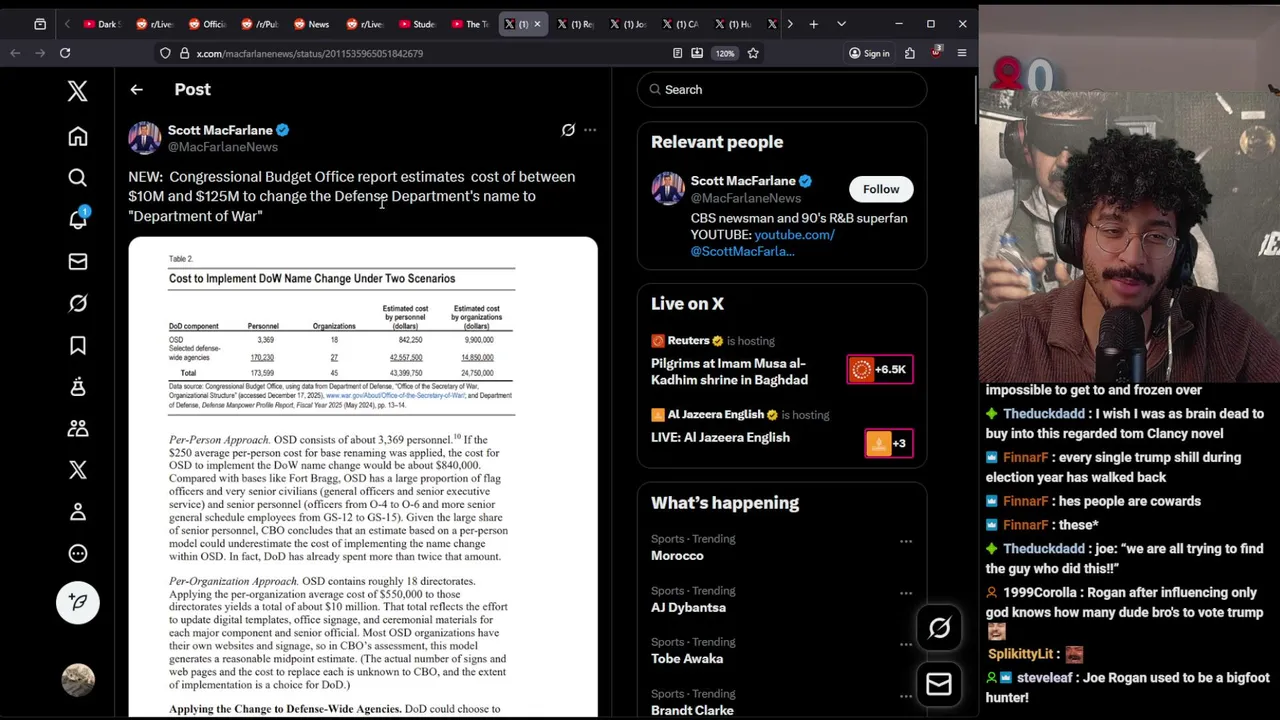Open Brandt Clarke trending topic

pos(692,710)
